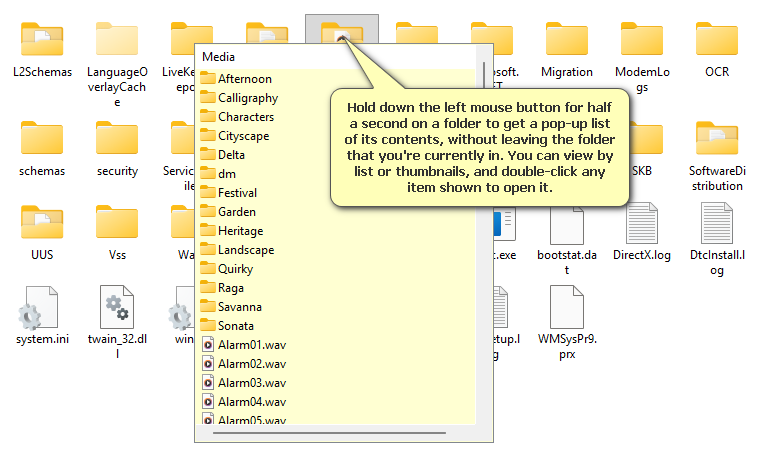Click Alarm01.wav in the Media list
The height and width of the screenshot is (460, 758).
(251, 345)
